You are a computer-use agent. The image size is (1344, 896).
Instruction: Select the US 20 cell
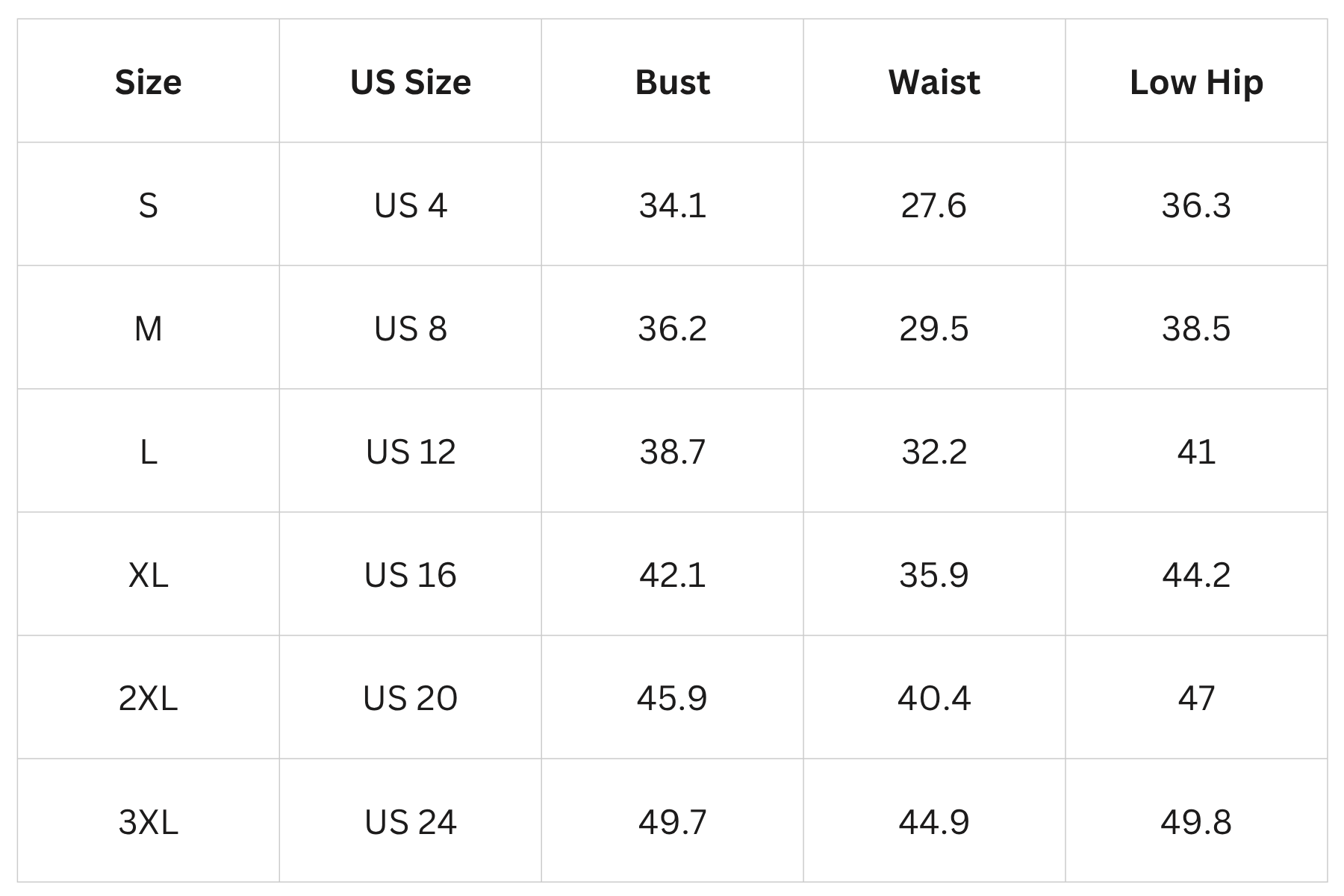[410, 698]
